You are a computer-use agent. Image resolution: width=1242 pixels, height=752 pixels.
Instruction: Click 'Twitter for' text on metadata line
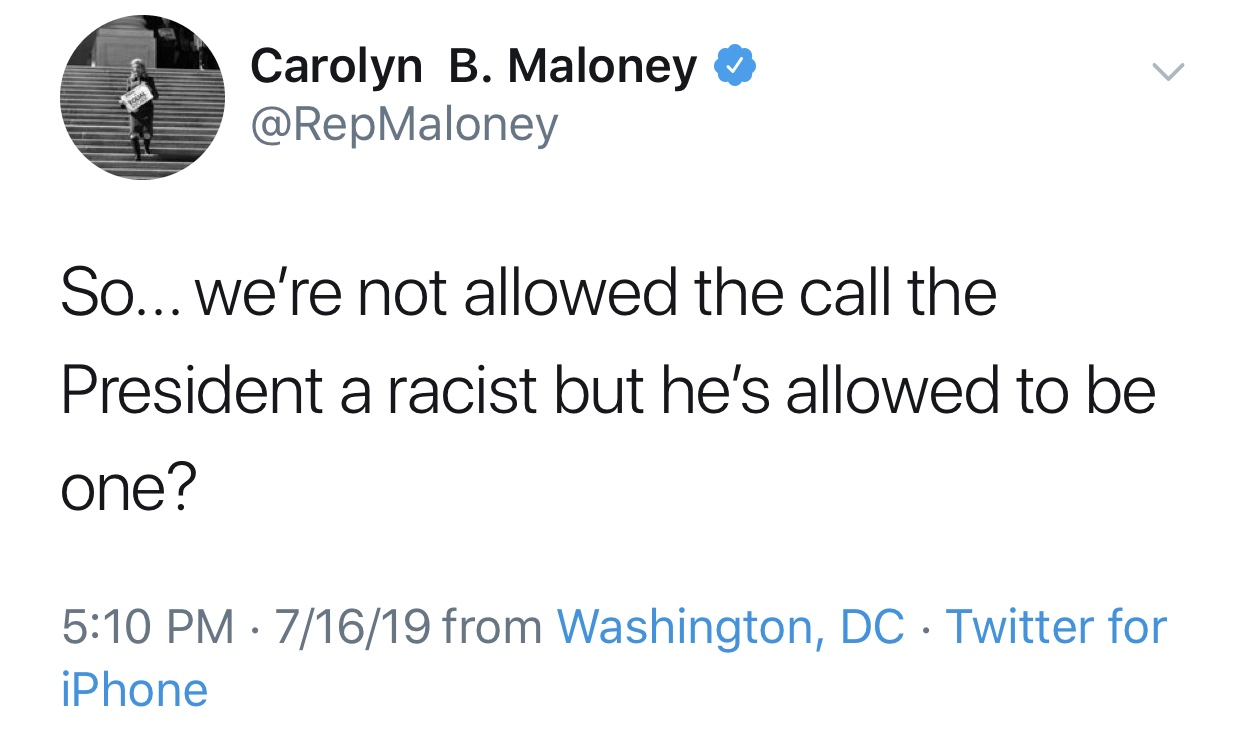pyautogui.click(x=1056, y=627)
